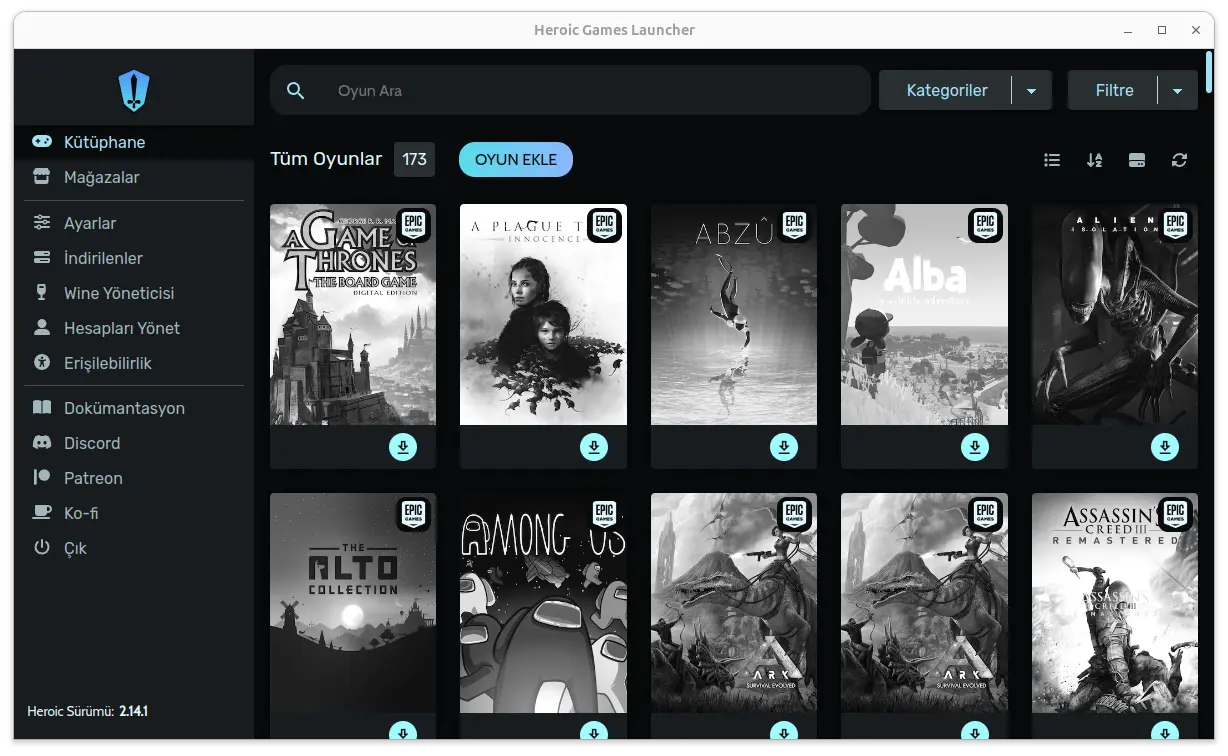Open the Ko-fi link
Screen dimensions: 1228x756
pos(134,513)
